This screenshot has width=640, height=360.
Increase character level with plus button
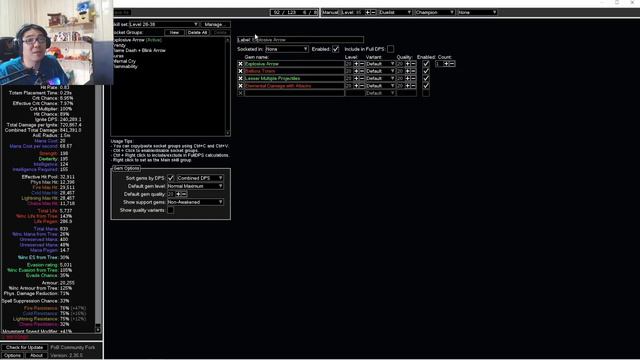[x=368, y=12]
